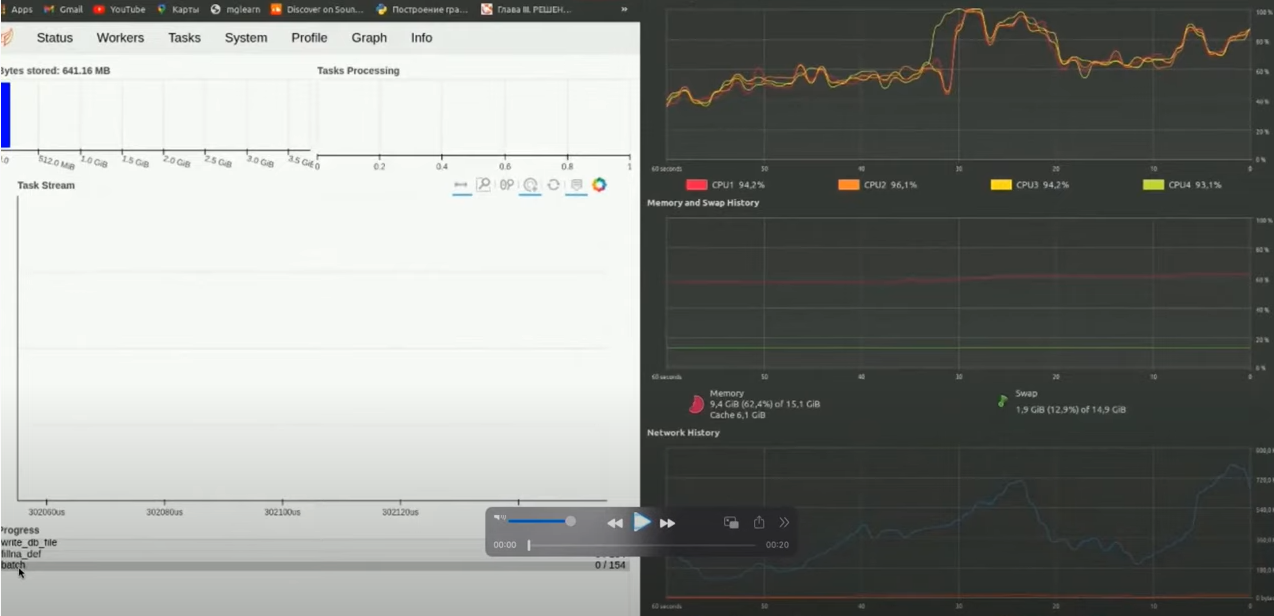Open the Bokeh logo link
The image size is (1274, 616).
[599, 185]
